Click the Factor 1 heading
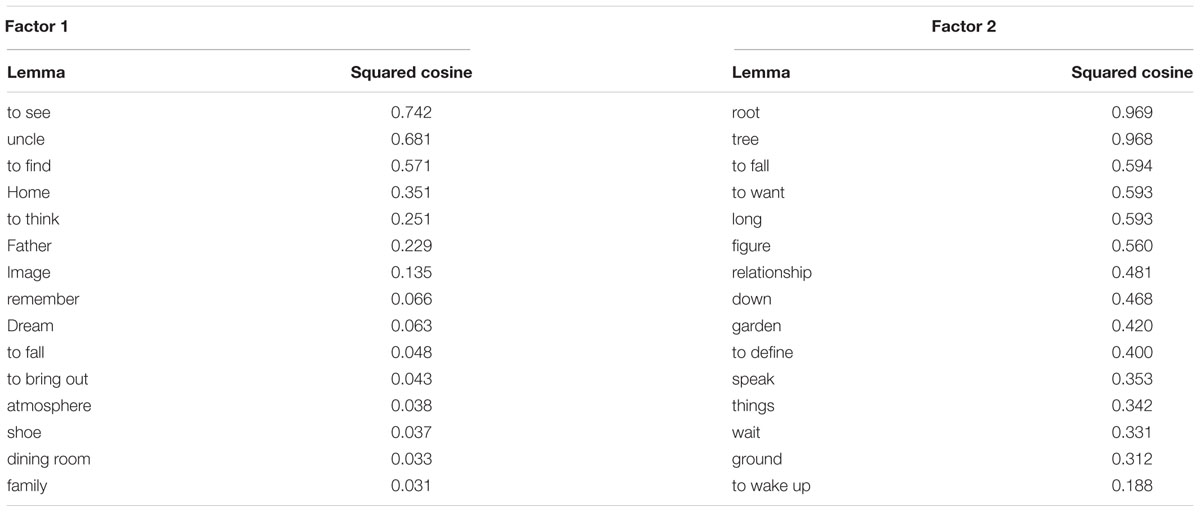The image size is (1200, 512). pos(36,28)
